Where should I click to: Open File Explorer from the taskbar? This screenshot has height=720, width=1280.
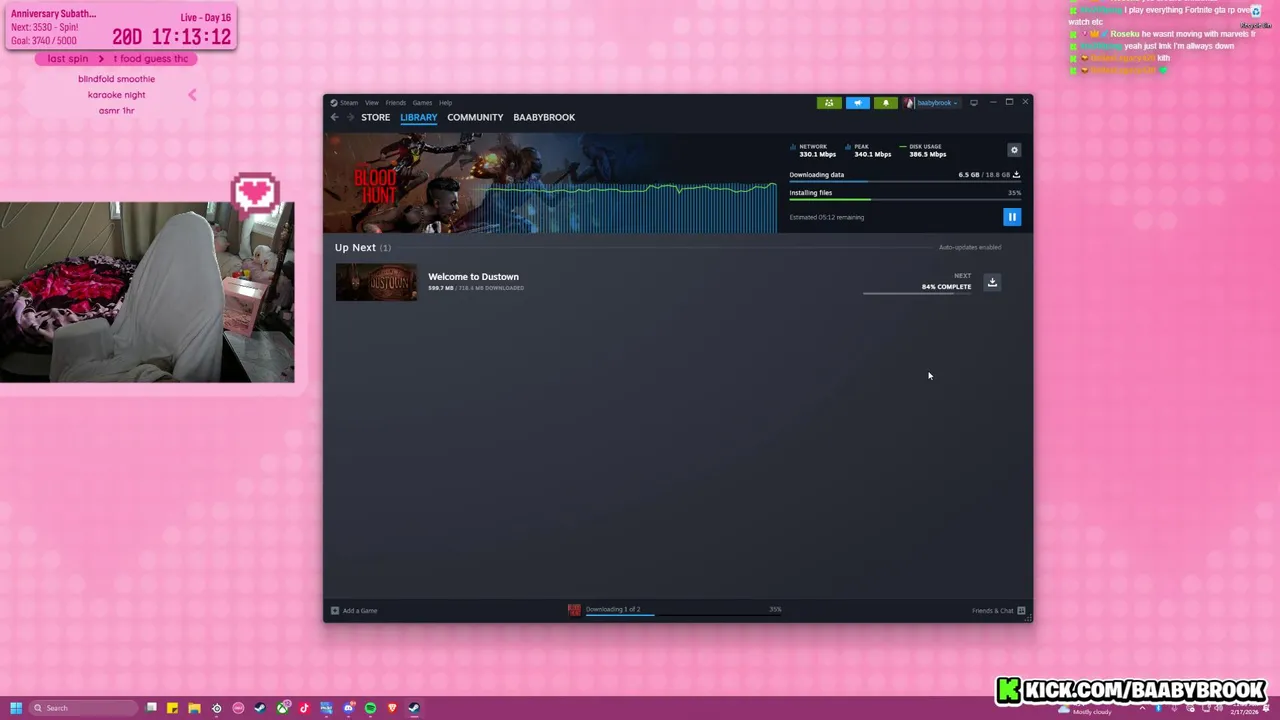point(194,708)
